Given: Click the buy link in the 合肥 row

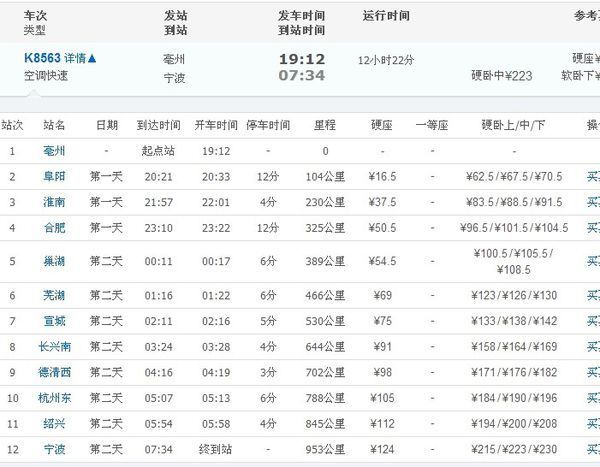Looking at the screenshot, I should [x=593, y=228].
